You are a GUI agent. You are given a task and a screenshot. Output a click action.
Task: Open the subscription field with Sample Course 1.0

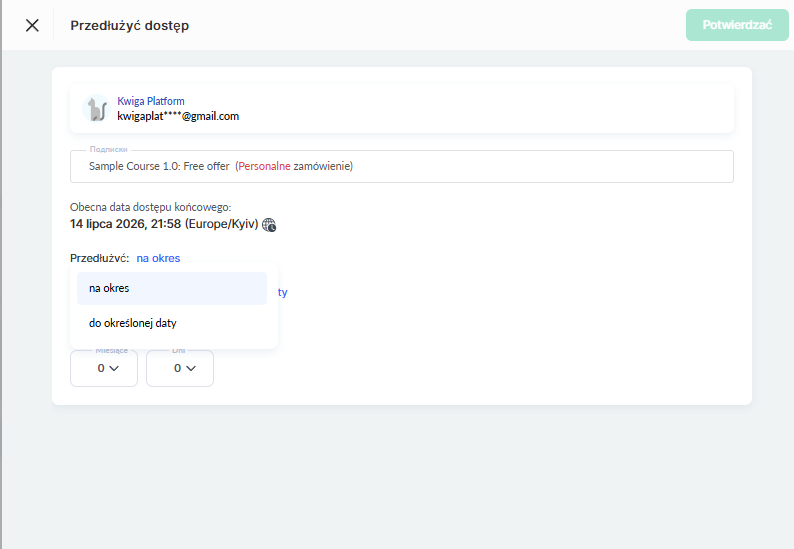tap(402, 166)
